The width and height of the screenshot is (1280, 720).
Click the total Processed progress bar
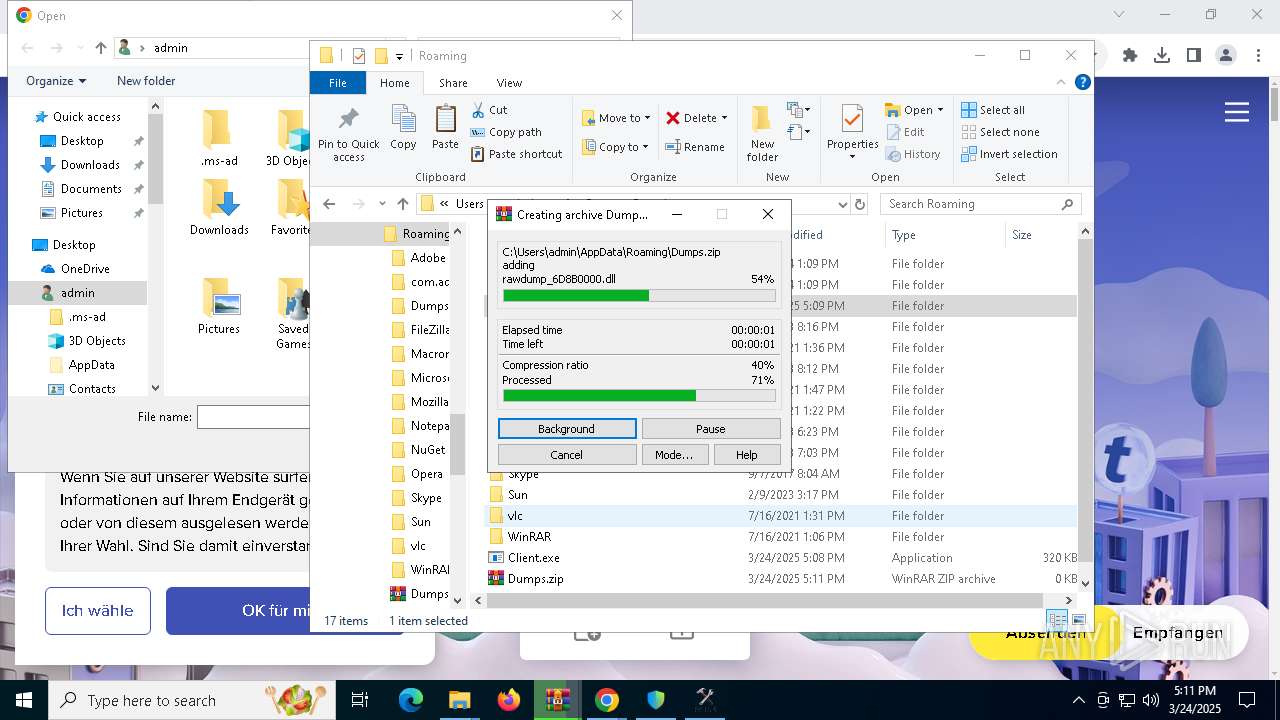point(639,396)
